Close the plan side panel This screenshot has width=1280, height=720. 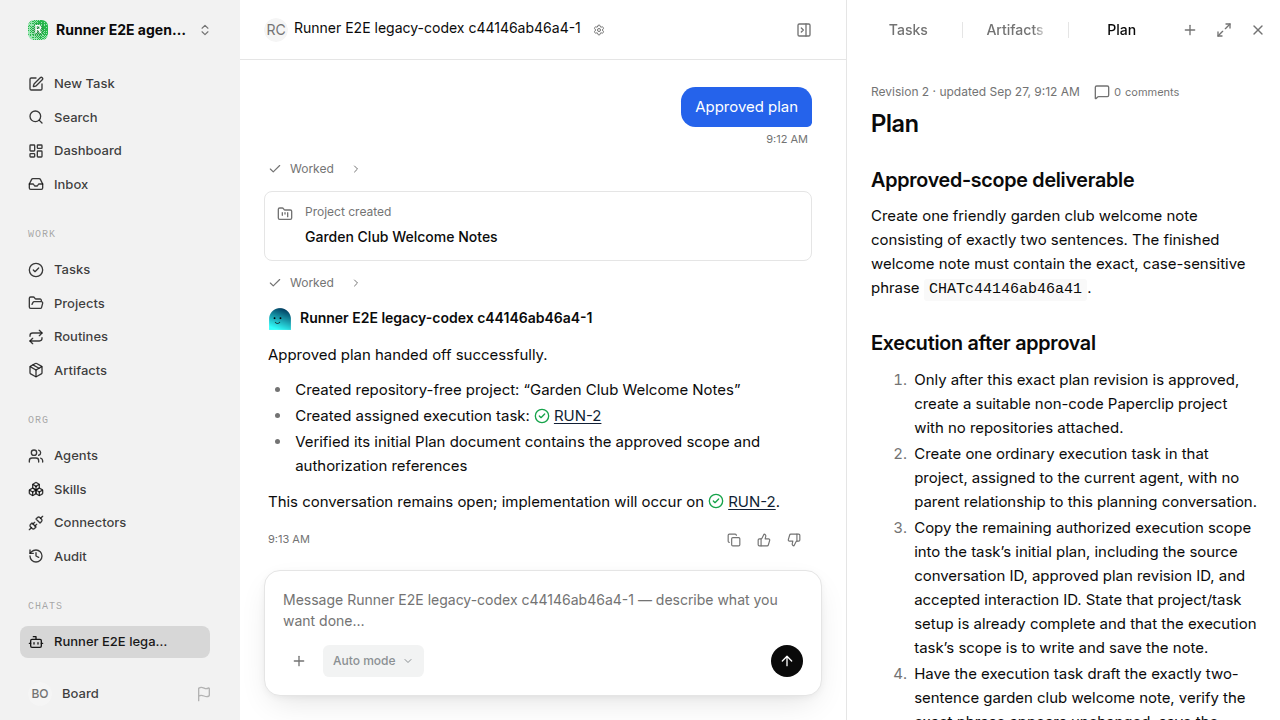(1258, 30)
